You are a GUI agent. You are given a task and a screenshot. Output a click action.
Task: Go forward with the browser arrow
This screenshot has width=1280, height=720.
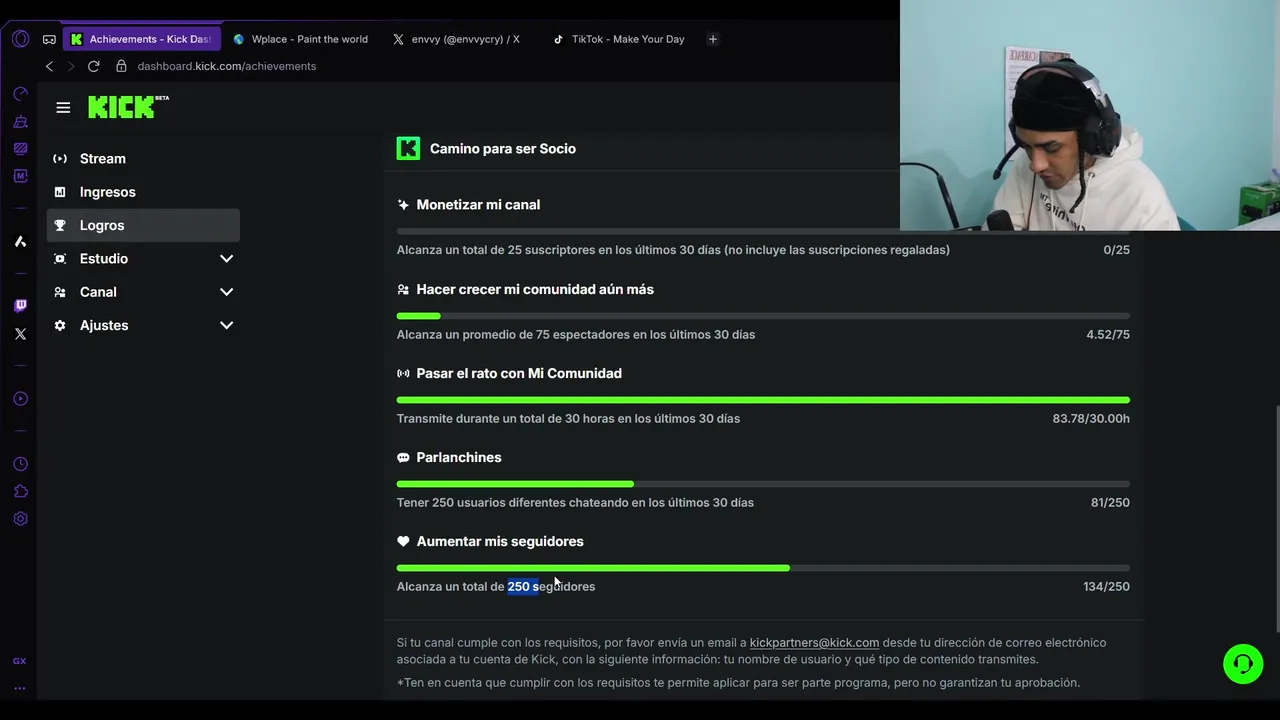click(x=71, y=66)
